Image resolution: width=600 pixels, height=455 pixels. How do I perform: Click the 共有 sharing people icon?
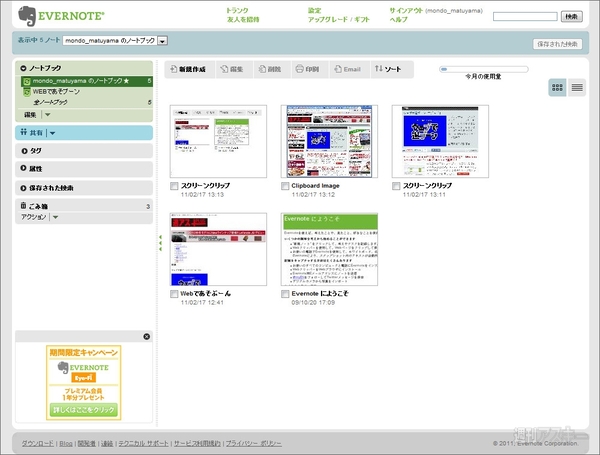[x=24, y=132]
